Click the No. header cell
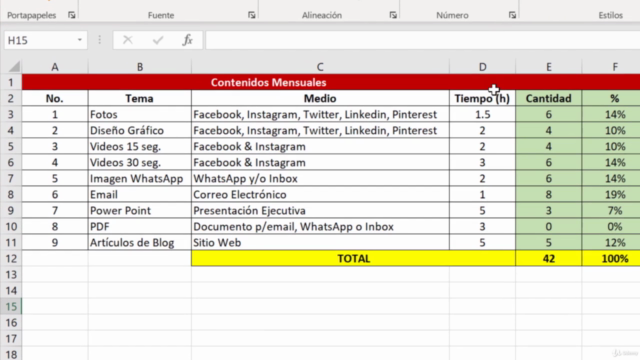 click(55, 98)
